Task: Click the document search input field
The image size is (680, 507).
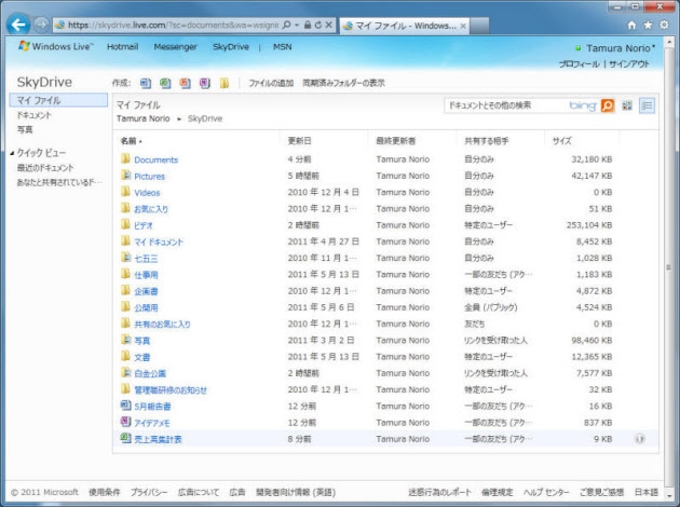Action: tap(505, 105)
